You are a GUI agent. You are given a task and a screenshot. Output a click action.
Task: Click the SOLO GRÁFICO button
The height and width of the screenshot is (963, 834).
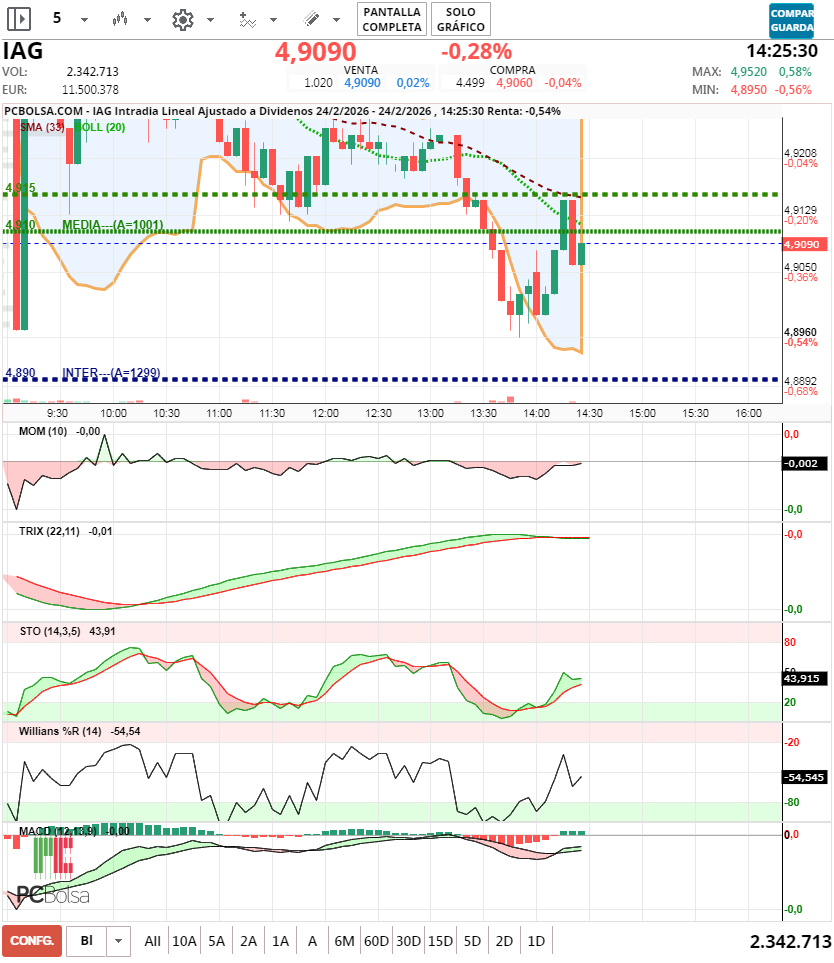461,19
